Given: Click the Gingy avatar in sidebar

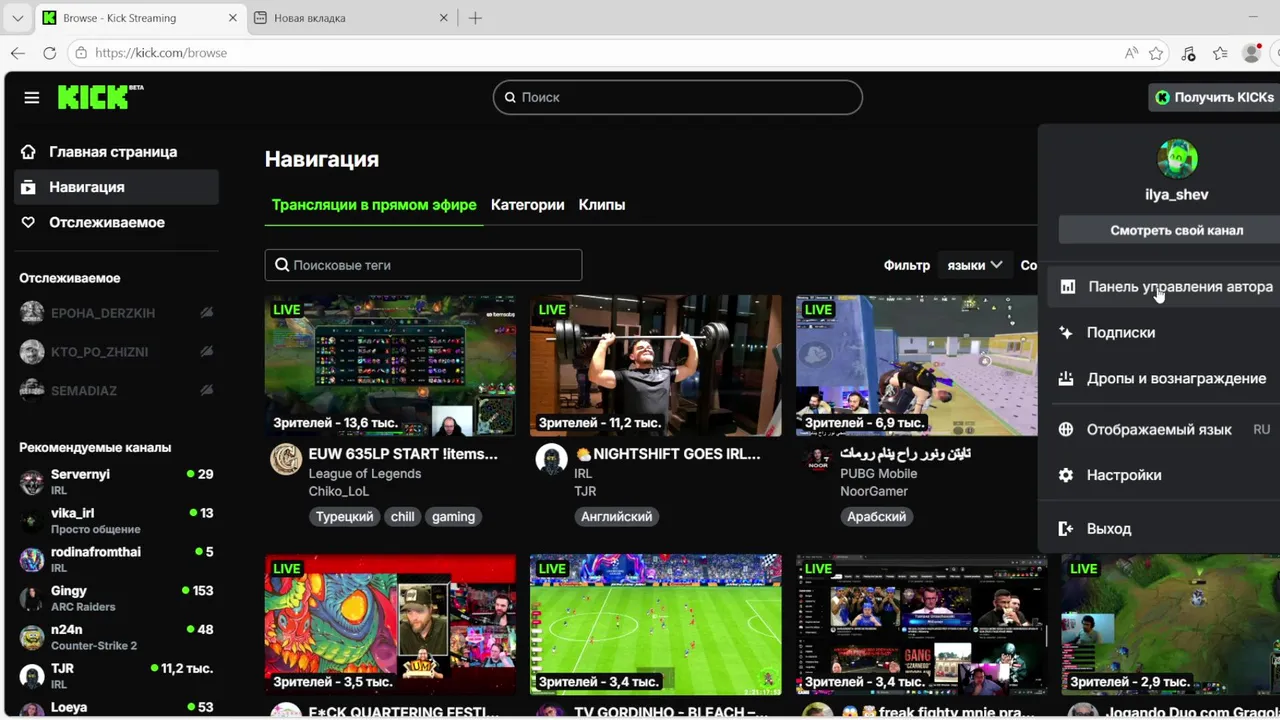Looking at the screenshot, I should tap(32, 598).
